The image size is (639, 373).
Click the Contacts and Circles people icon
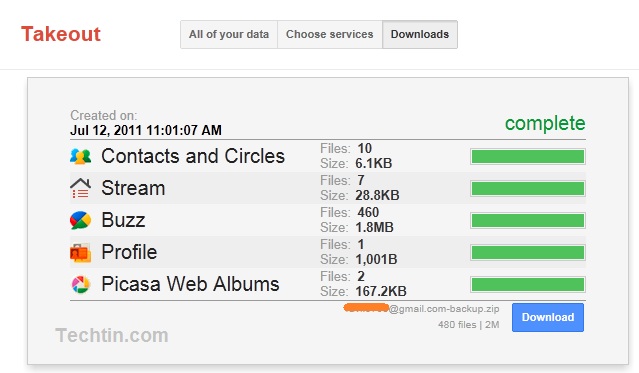[x=80, y=156]
